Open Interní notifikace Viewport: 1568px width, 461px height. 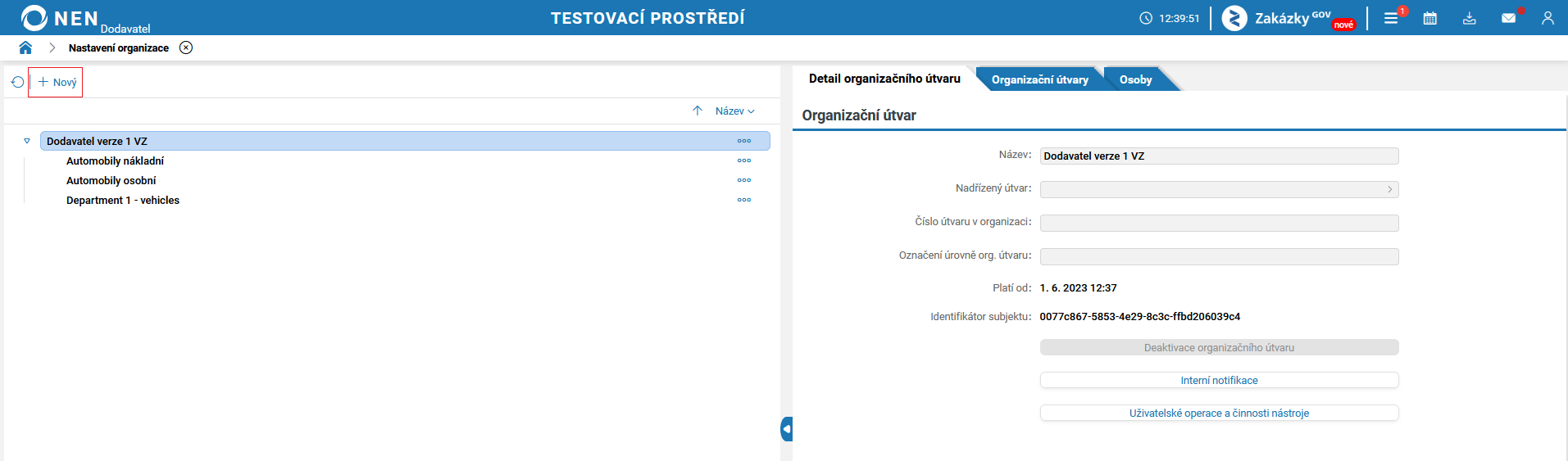[x=1219, y=380]
